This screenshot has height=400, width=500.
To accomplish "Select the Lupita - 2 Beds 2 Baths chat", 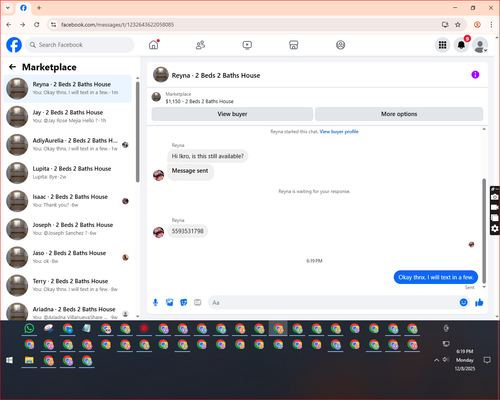I will click(68, 173).
